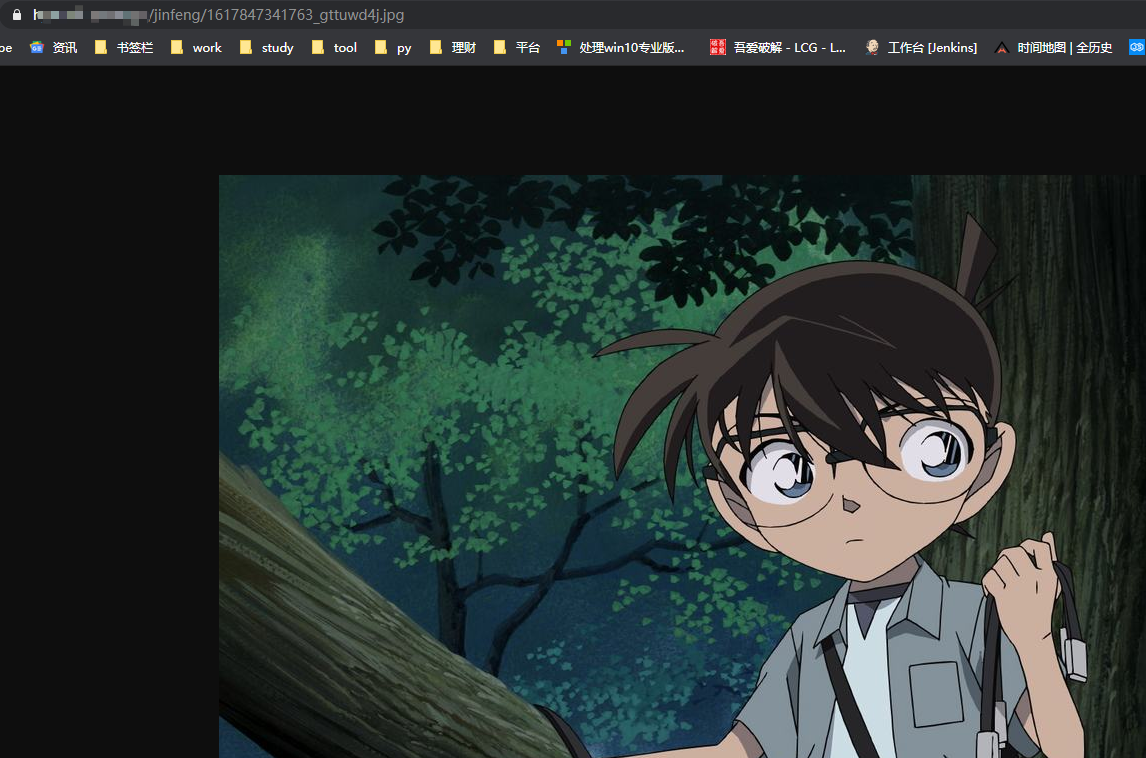Image resolution: width=1146 pixels, height=758 pixels.
Task: Click the yellow folder icon of 书签栏
Action: [100, 47]
